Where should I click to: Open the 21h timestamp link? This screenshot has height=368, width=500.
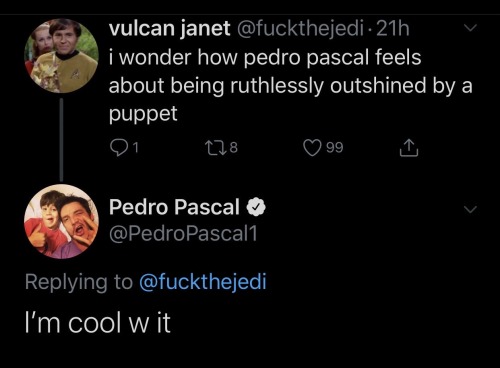click(393, 29)
